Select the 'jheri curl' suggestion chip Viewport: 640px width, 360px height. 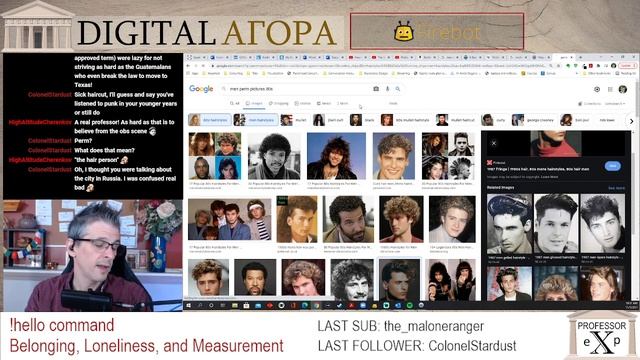pos(329,120)
